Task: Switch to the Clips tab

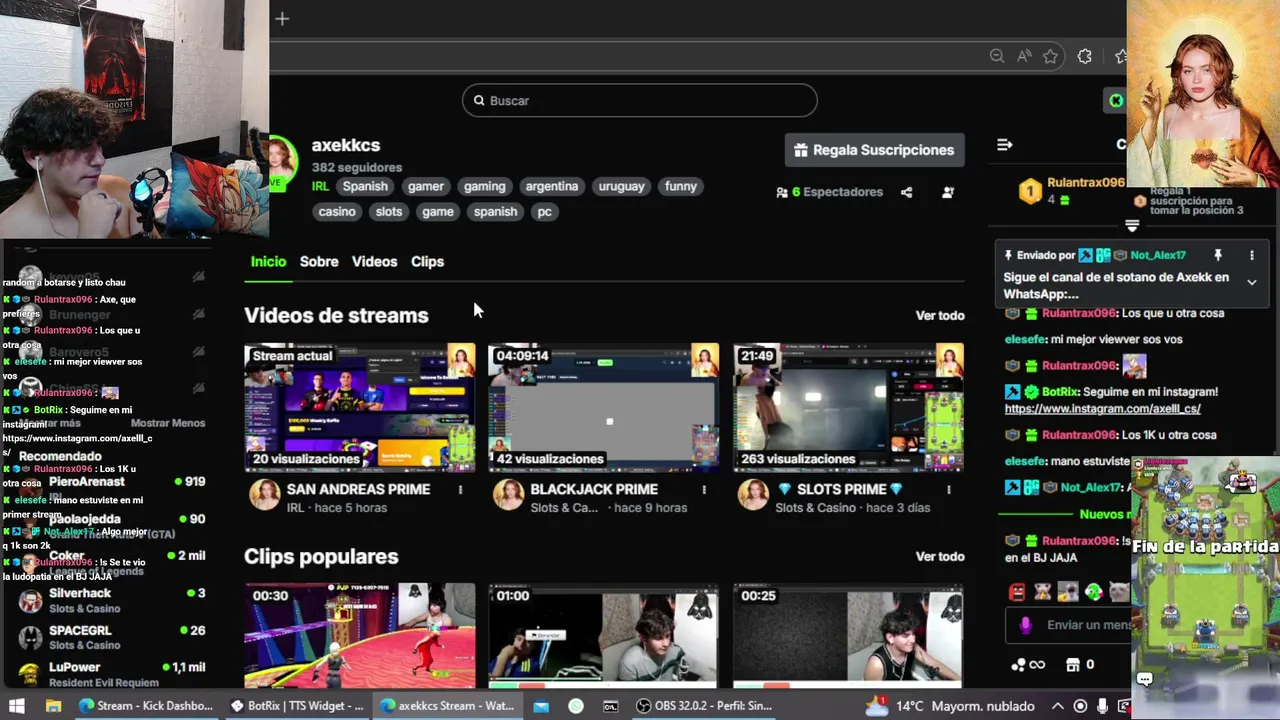Action: point(427,261)
